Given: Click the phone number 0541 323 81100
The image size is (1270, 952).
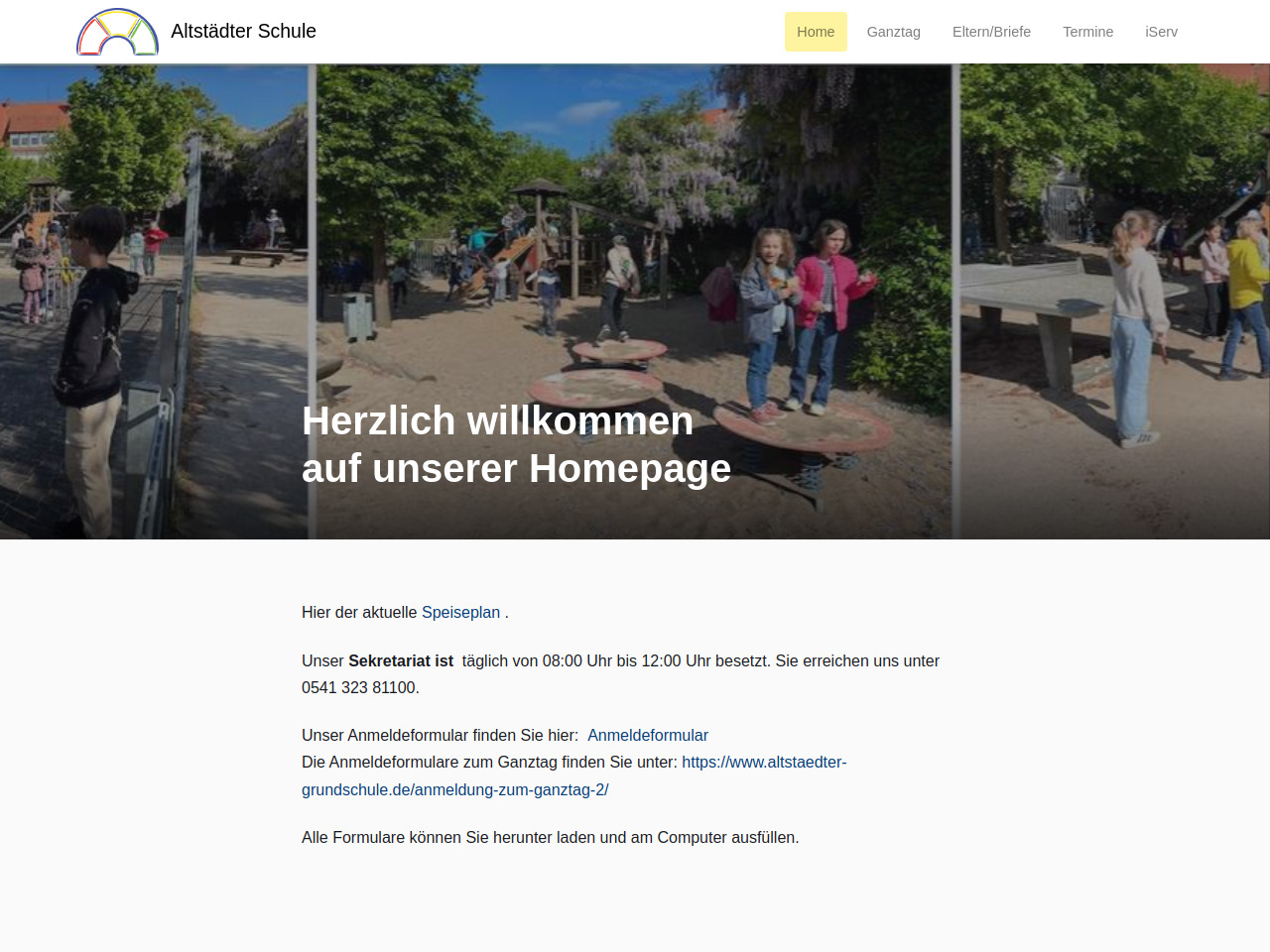Looking at the screenshot, I should point(358,687).
